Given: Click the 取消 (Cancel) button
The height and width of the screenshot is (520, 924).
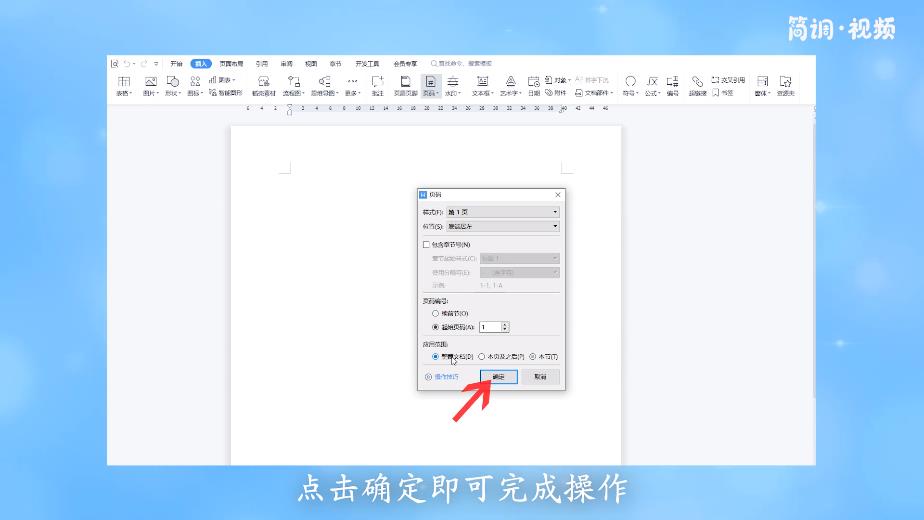Looking at the screenshot, I should [540, 377].
